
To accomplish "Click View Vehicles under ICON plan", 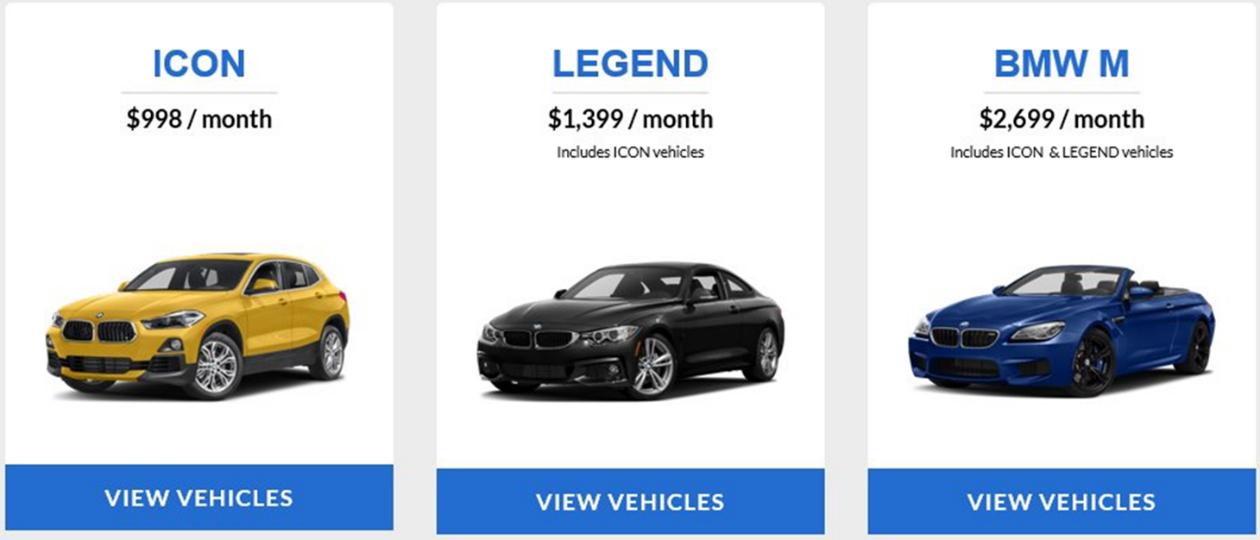I will pyautogui.click(x=199, y=497).
